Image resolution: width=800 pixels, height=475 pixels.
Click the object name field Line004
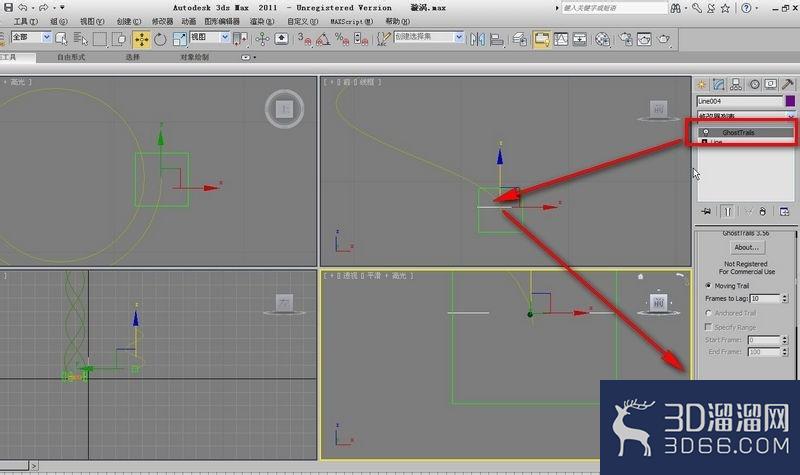[740, 101]
